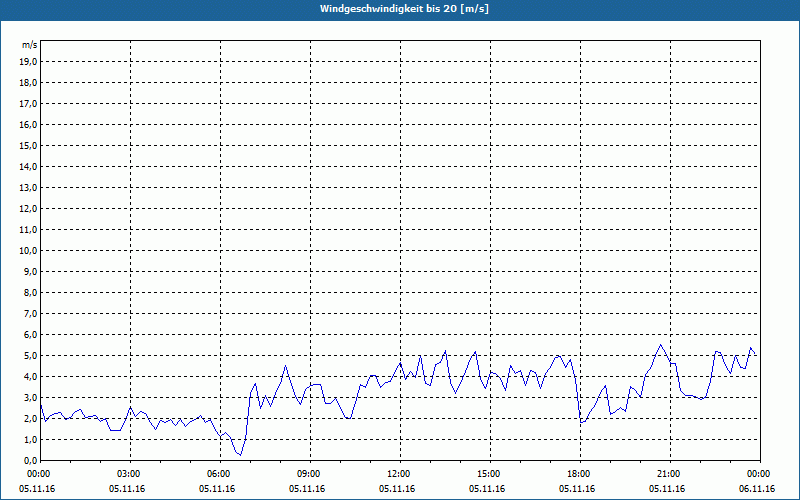Click the 3,0 y-axis label
The image size is (800, 500).
(x=30, y=397)
